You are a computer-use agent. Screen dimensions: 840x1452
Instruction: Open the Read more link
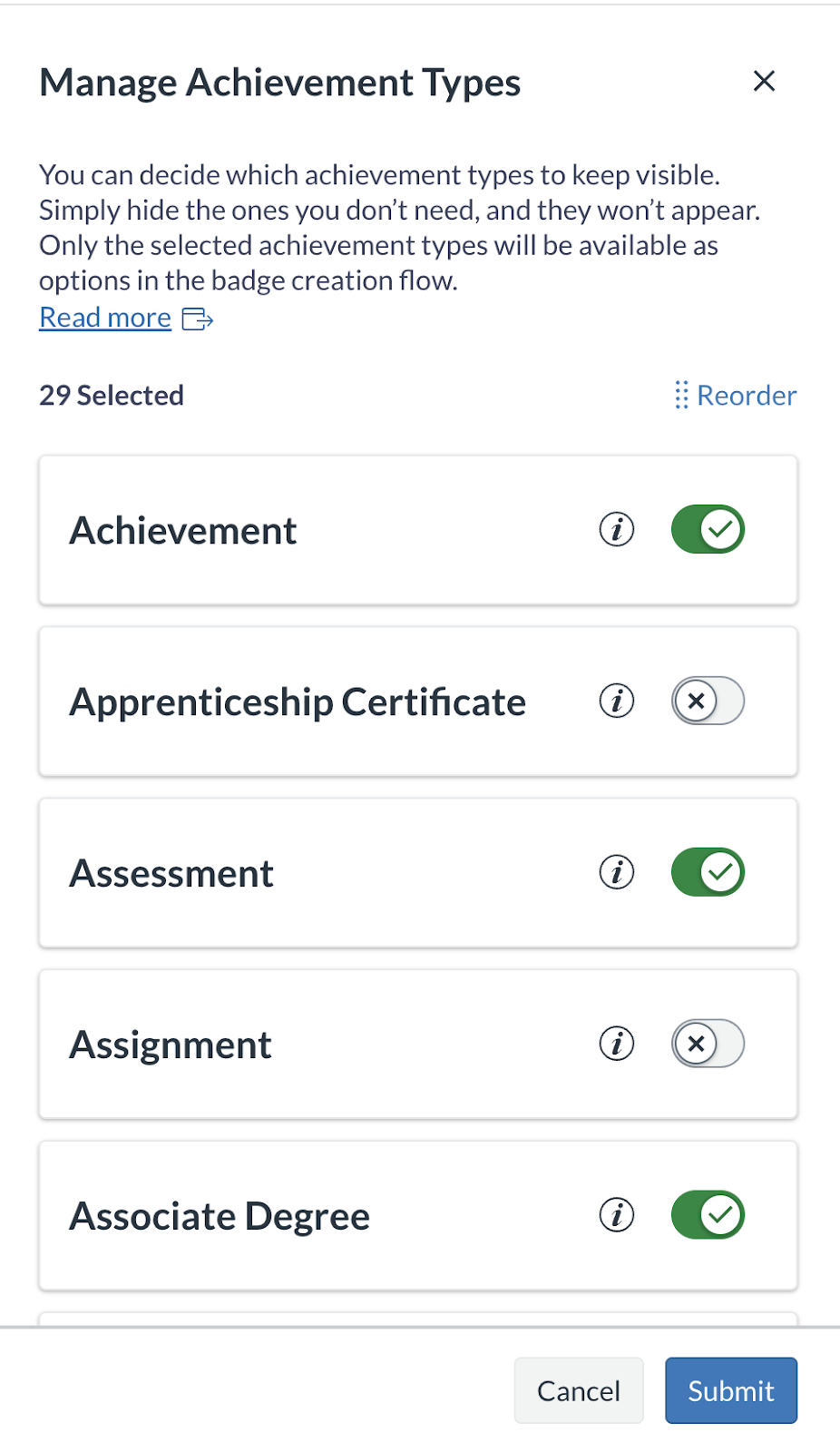[x=105, y=318]
